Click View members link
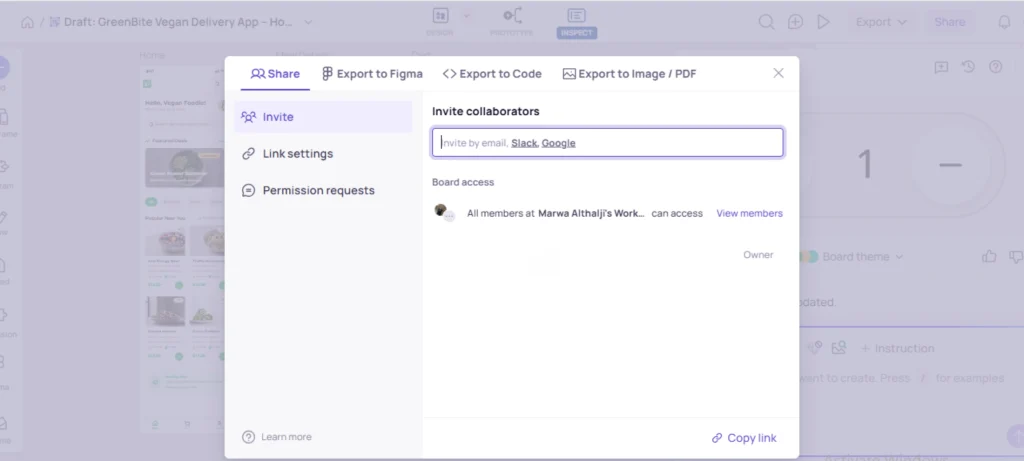 point(749,214)
